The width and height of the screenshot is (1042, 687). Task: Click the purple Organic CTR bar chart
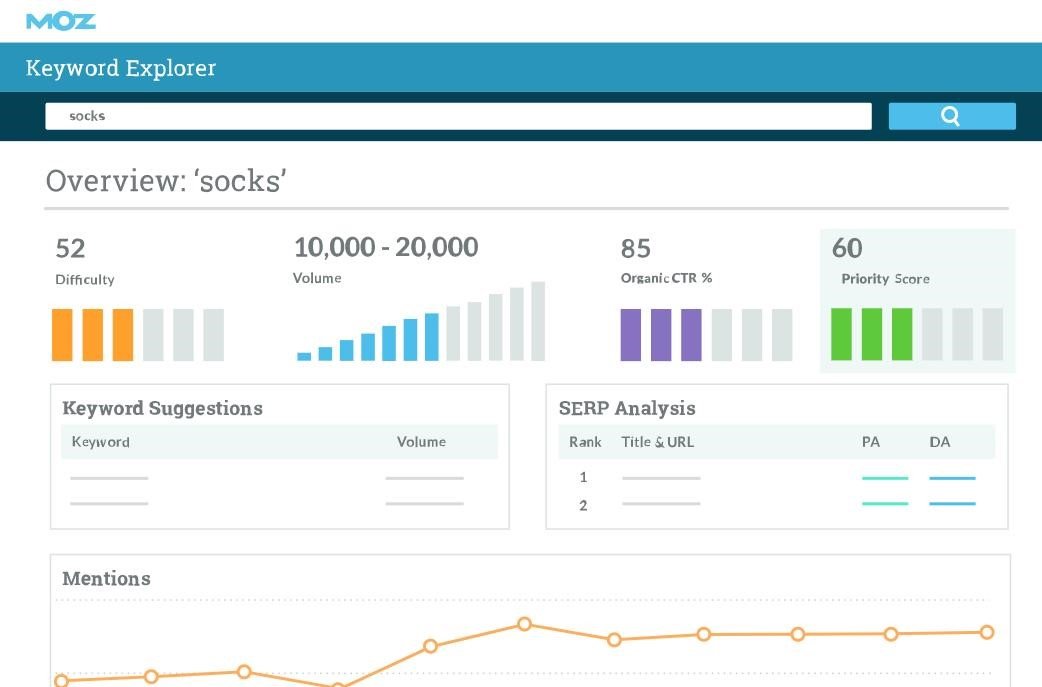pyautogui.click(x=705, y=334)
